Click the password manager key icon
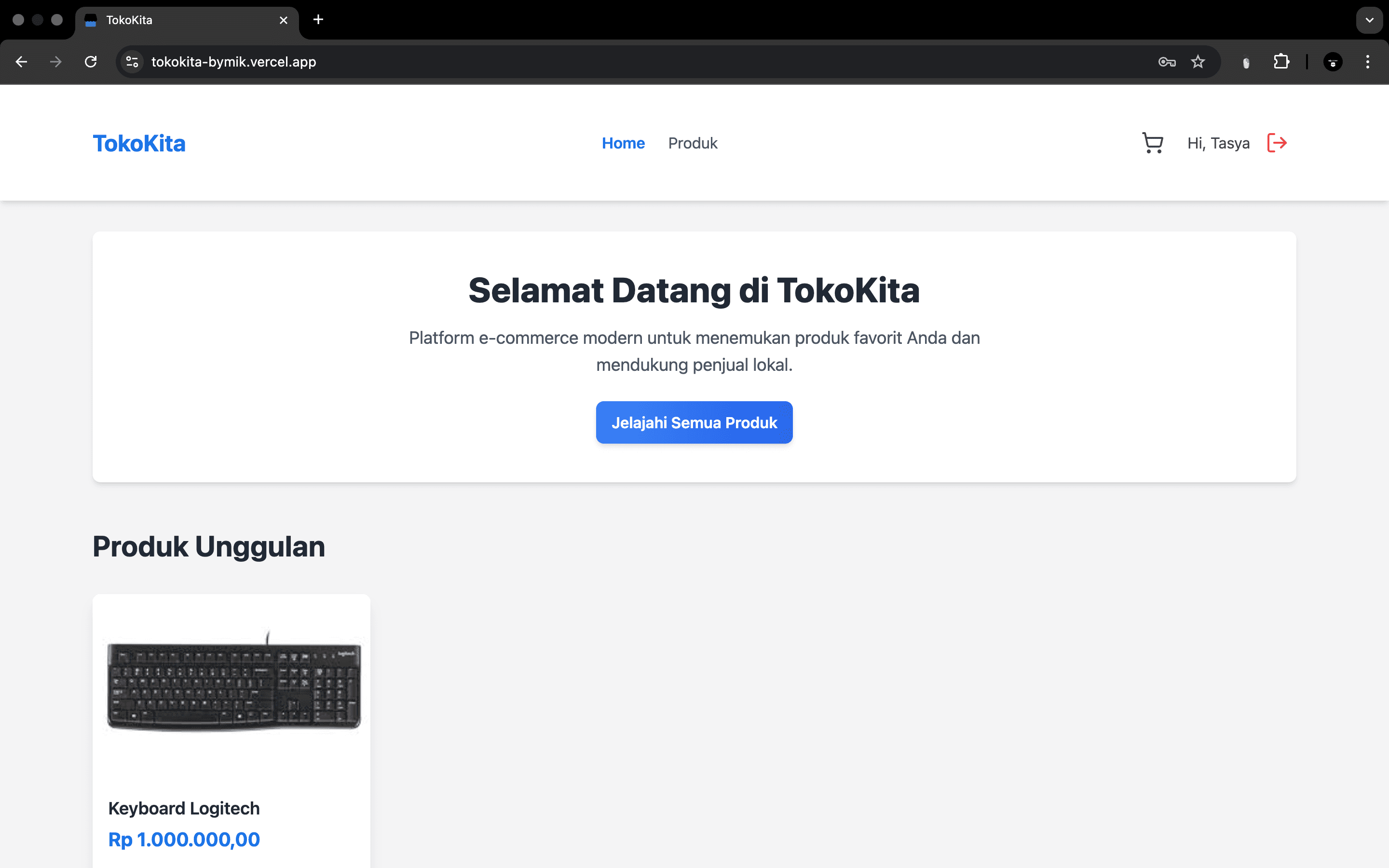 [1166, 61]
